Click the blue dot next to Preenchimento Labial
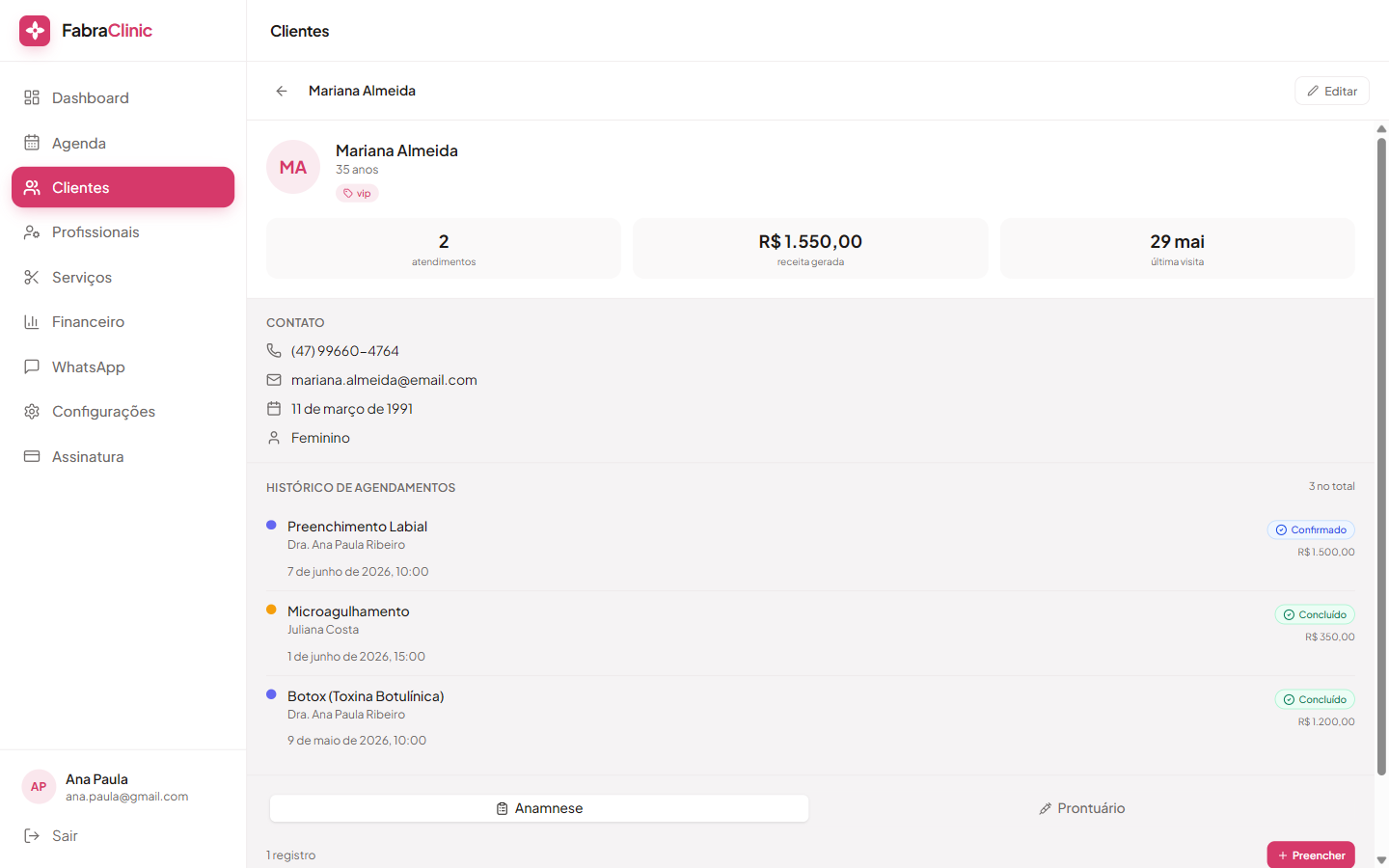Image resolution: width=1389 pixels, height=868 pixels. (271, 526)
